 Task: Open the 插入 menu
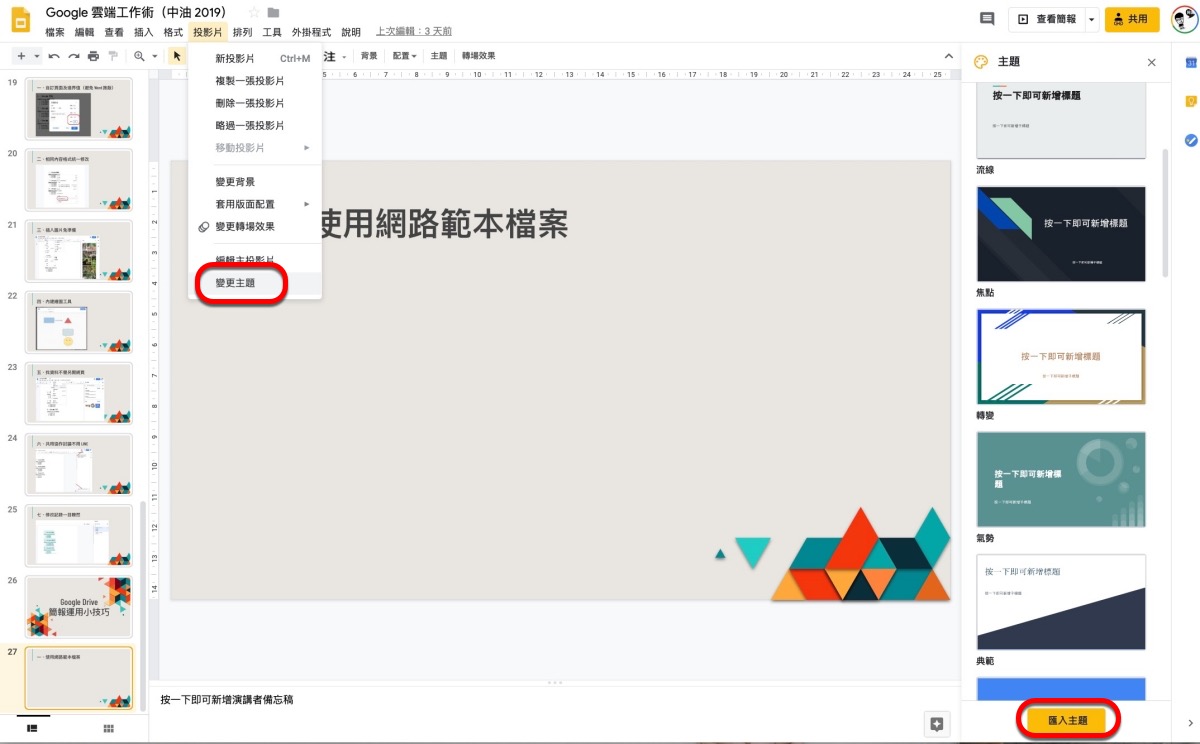pyautogui.click(x=143, y=32)
